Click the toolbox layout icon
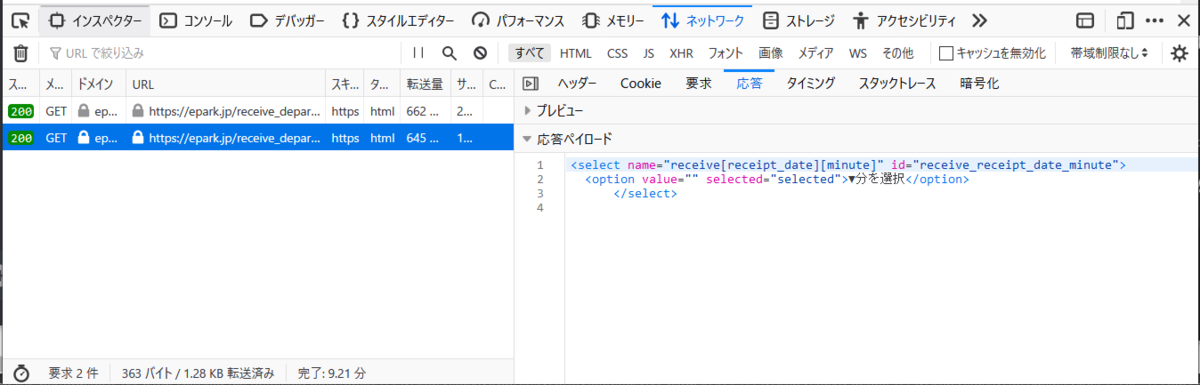Screen dimensions: 1200x385 pos(1085,20)
